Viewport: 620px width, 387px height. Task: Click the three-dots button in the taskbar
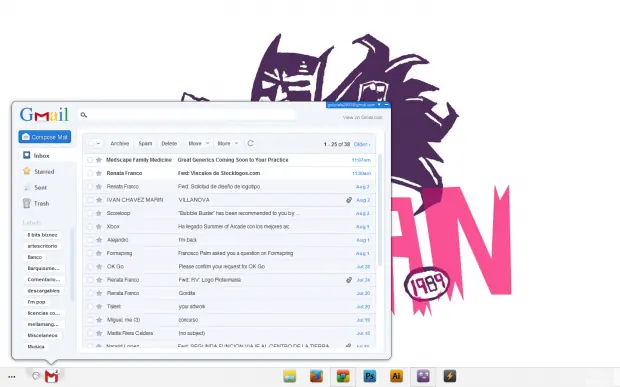(12, 377)
